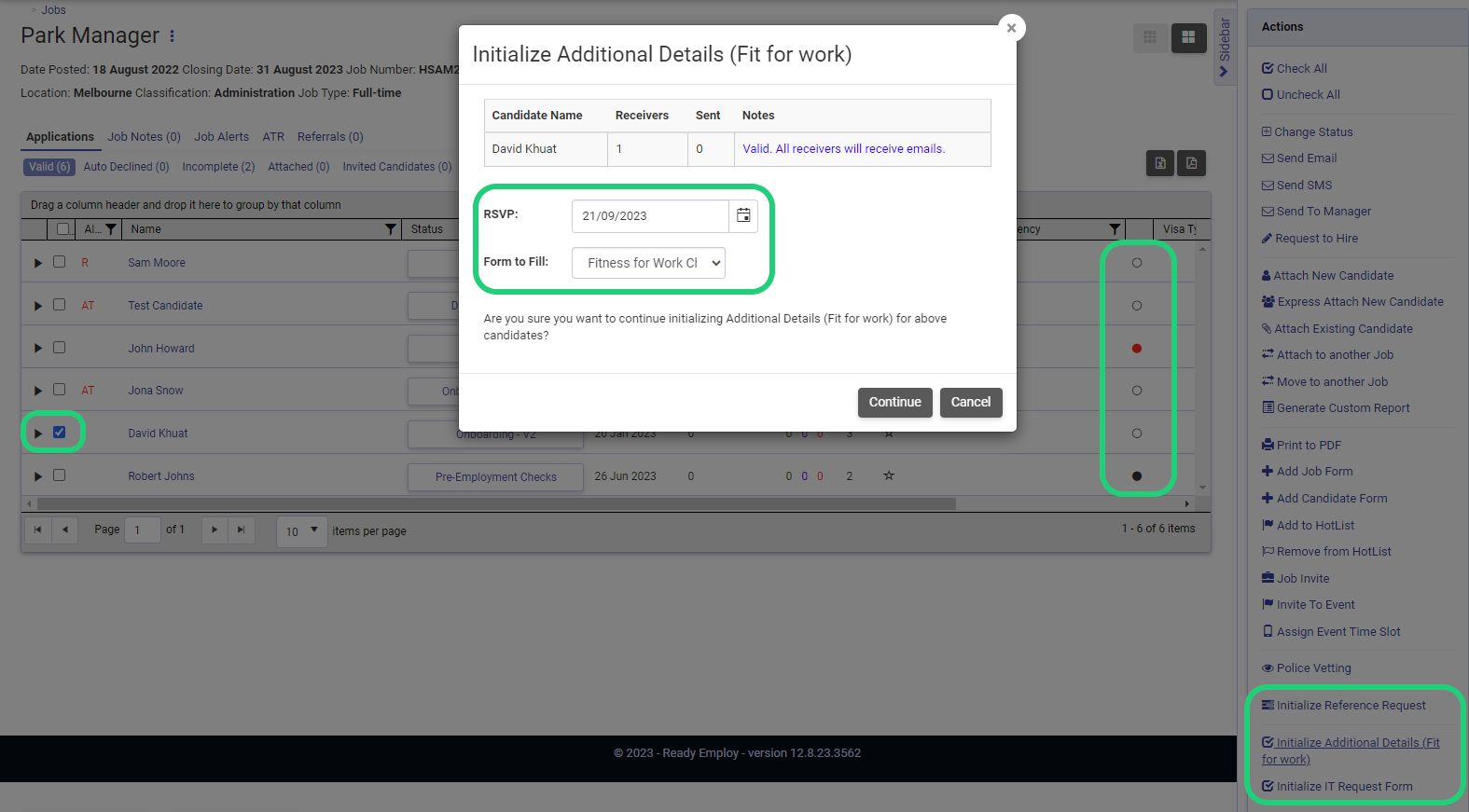Click the horizontal scrollbar of the applications table
Image resolution: width=1469 pixels, height=812 pixels.
click(496, 503)
